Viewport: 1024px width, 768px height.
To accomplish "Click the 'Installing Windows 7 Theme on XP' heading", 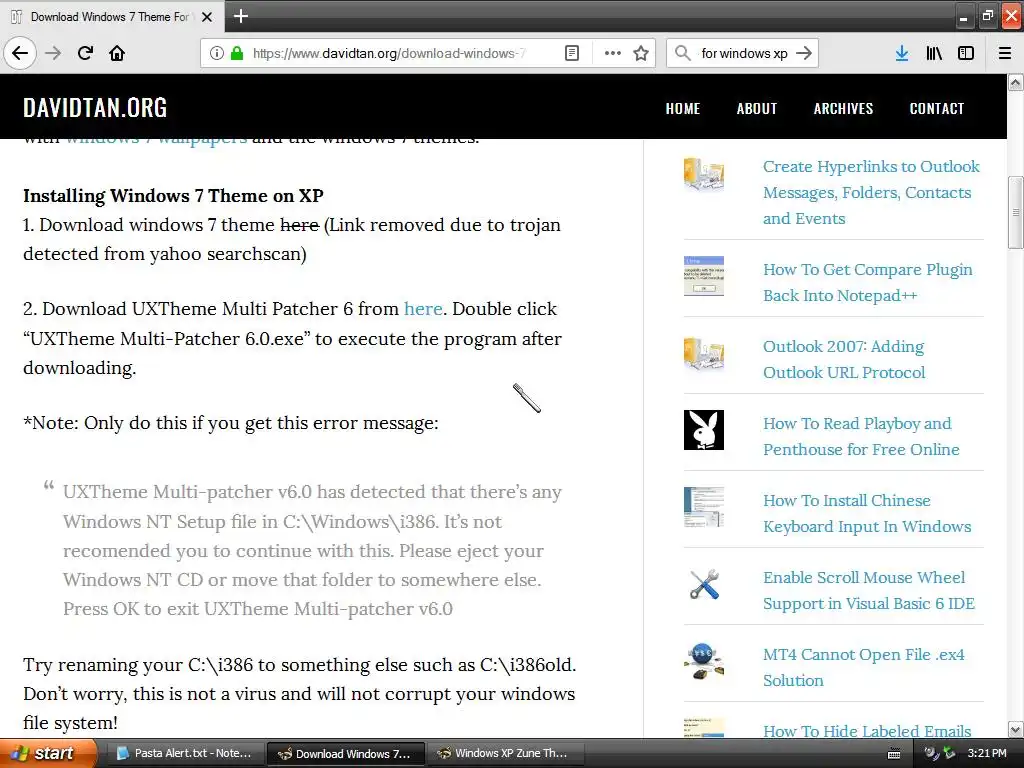I will [173, 196].
